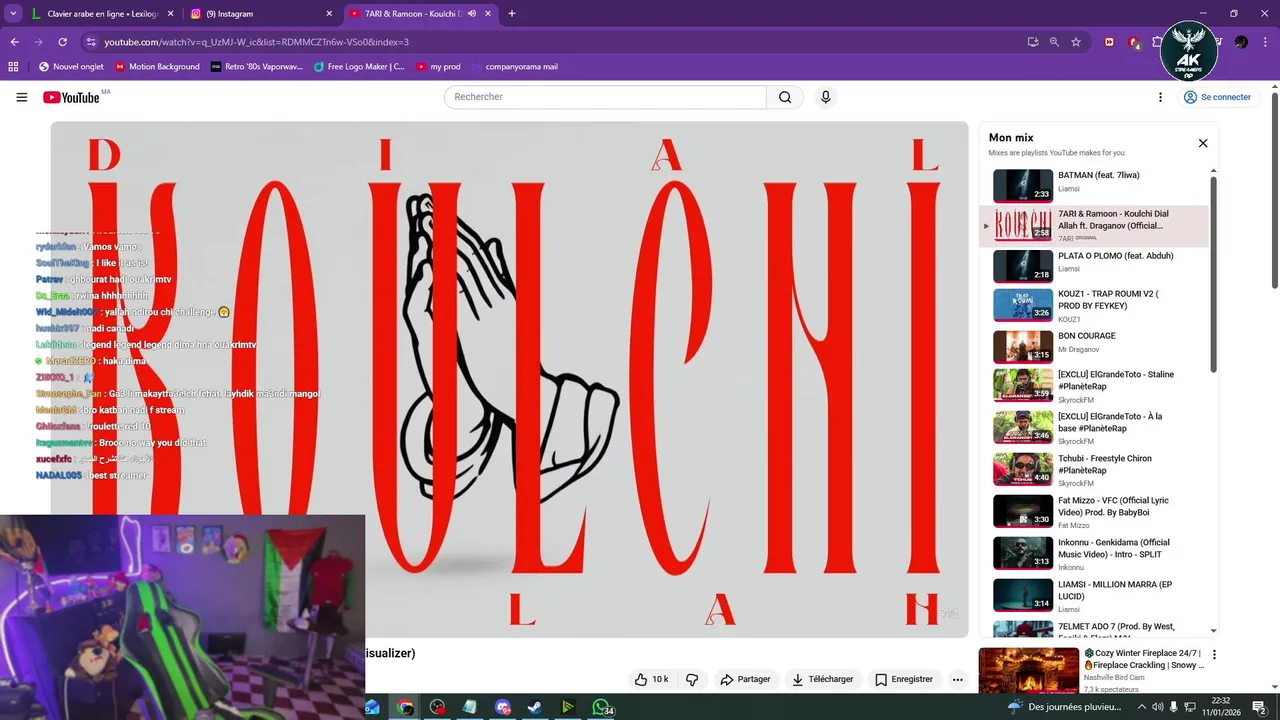Bookmark this page with the star
This screenshot has width=1280, height=720.
[1076, 42]
